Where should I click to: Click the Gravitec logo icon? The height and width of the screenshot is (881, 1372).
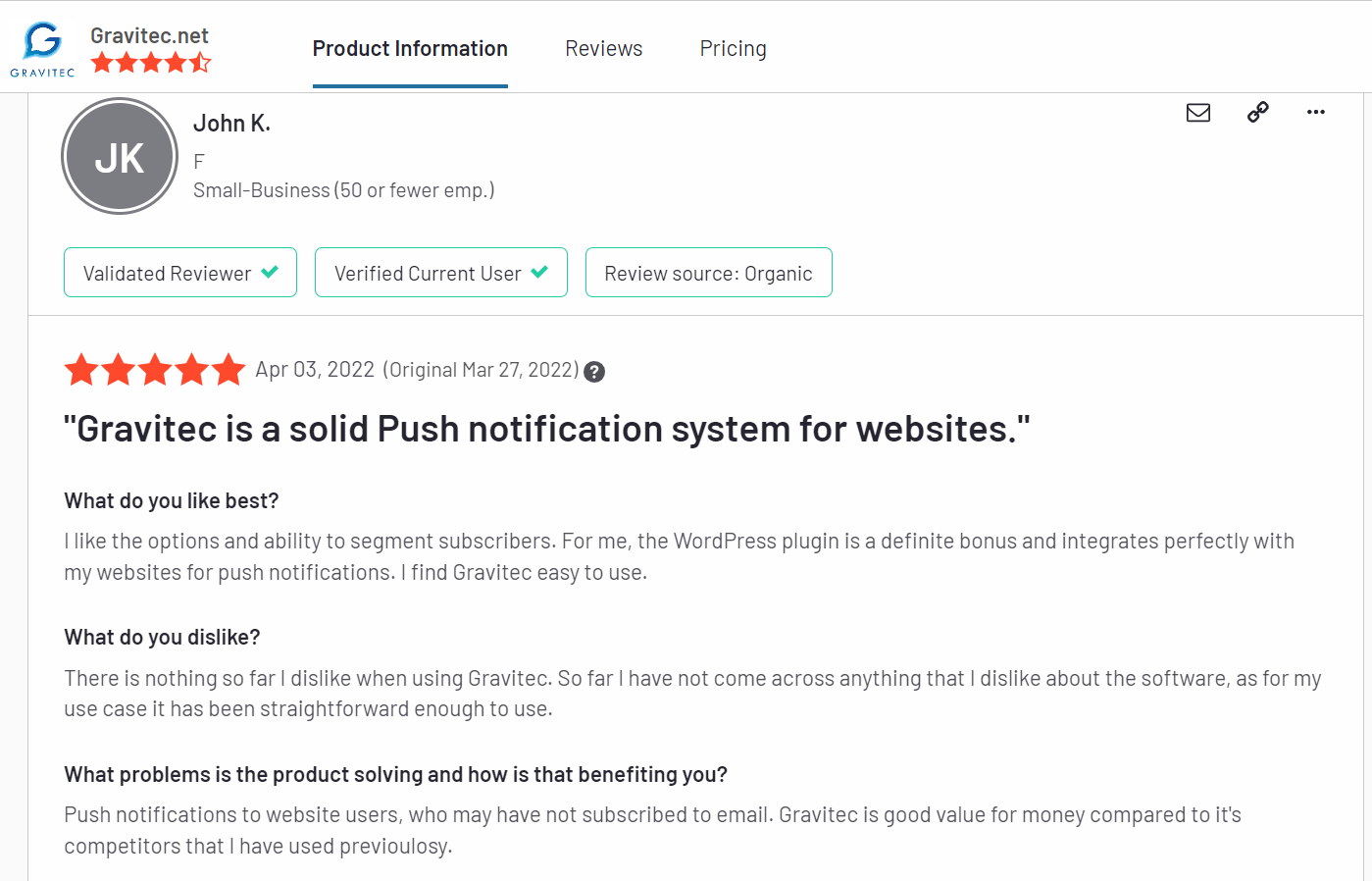pyautogui.click(x=42, y=49)
